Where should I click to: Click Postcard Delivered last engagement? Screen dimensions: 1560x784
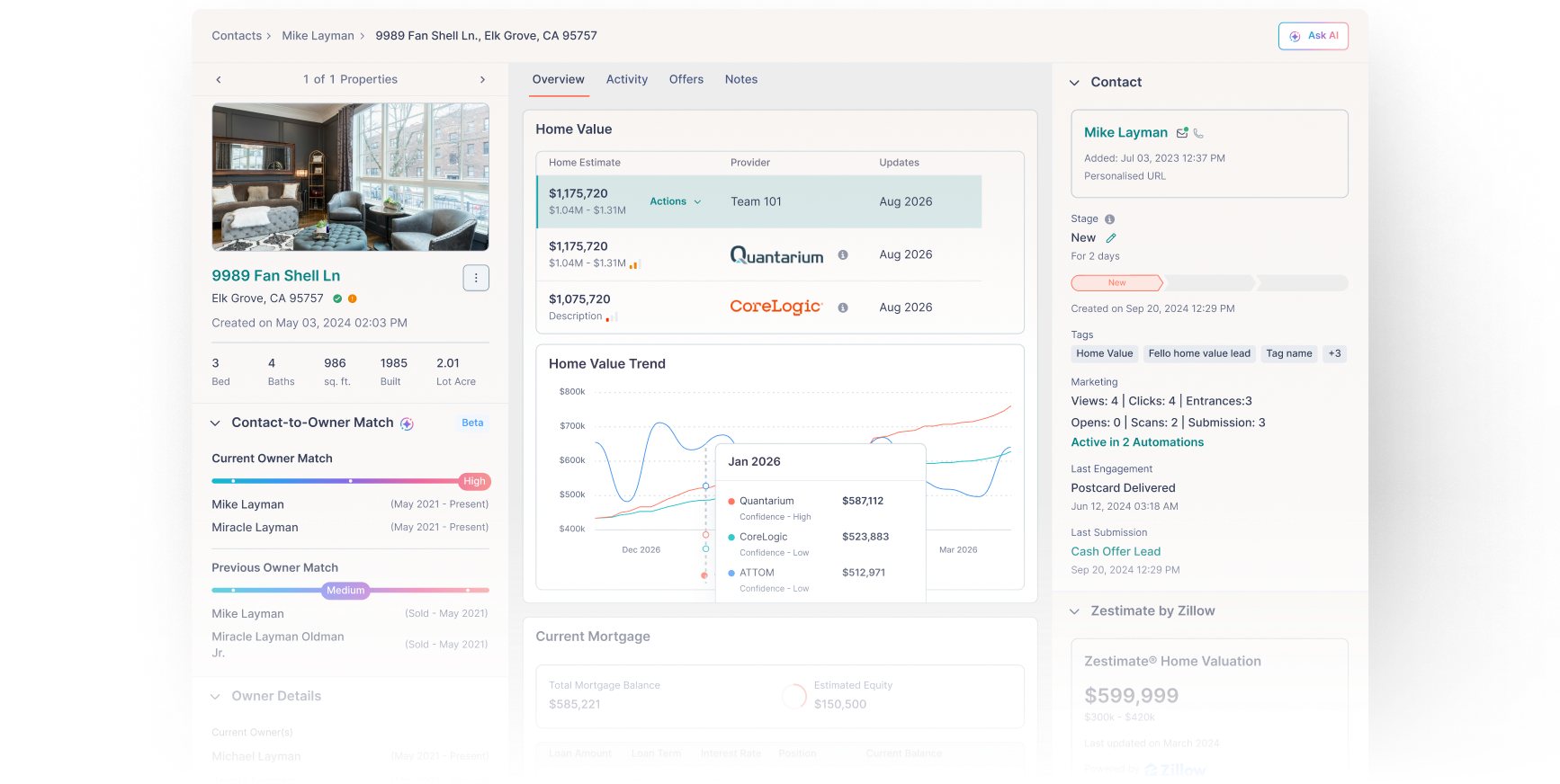coord(1123,488)
